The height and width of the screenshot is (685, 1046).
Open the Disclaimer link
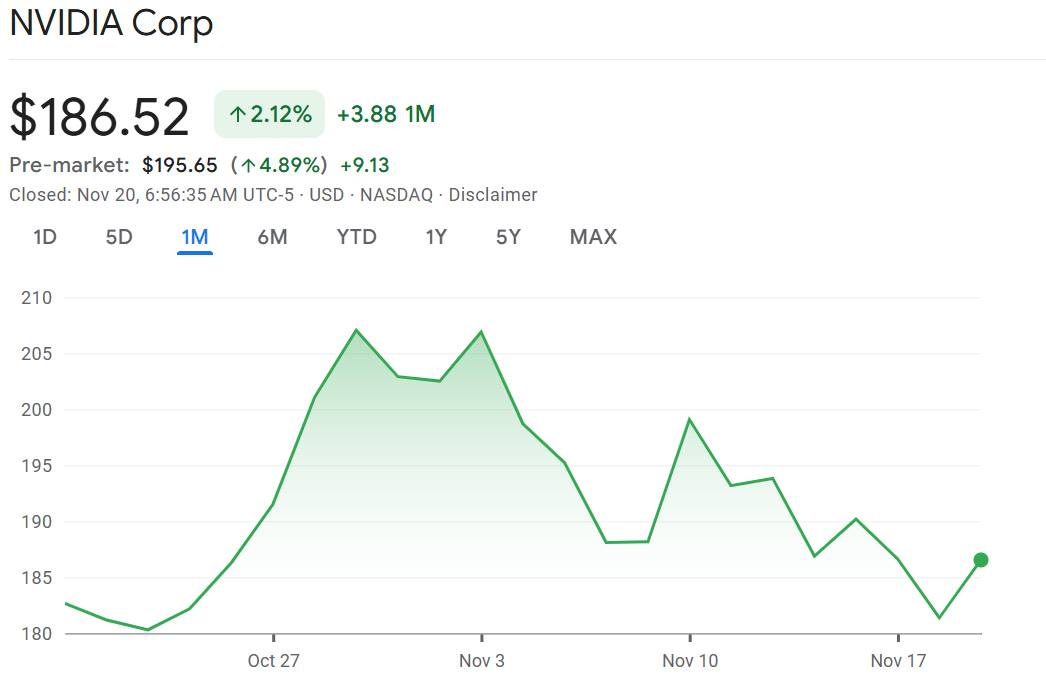click(x=493, y=195)
